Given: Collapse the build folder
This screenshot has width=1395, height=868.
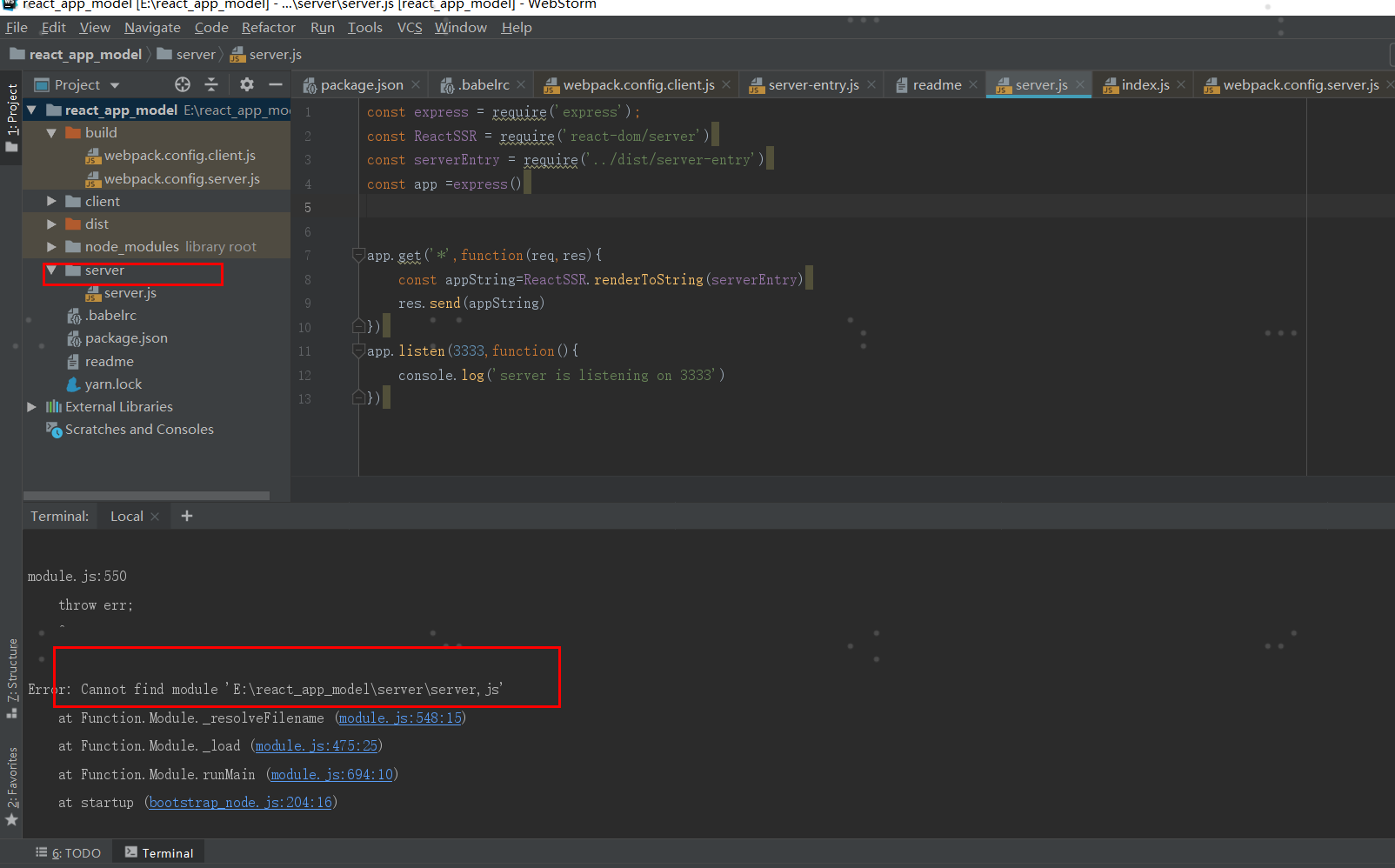Looking at the screenshot, I should pos(51,132).
